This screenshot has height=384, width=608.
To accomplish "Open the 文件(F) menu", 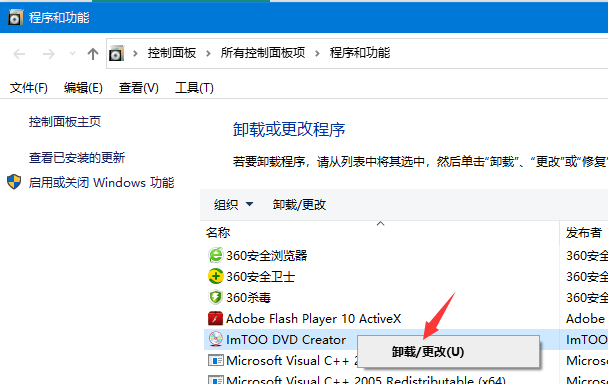I will [x=29, y=88].
